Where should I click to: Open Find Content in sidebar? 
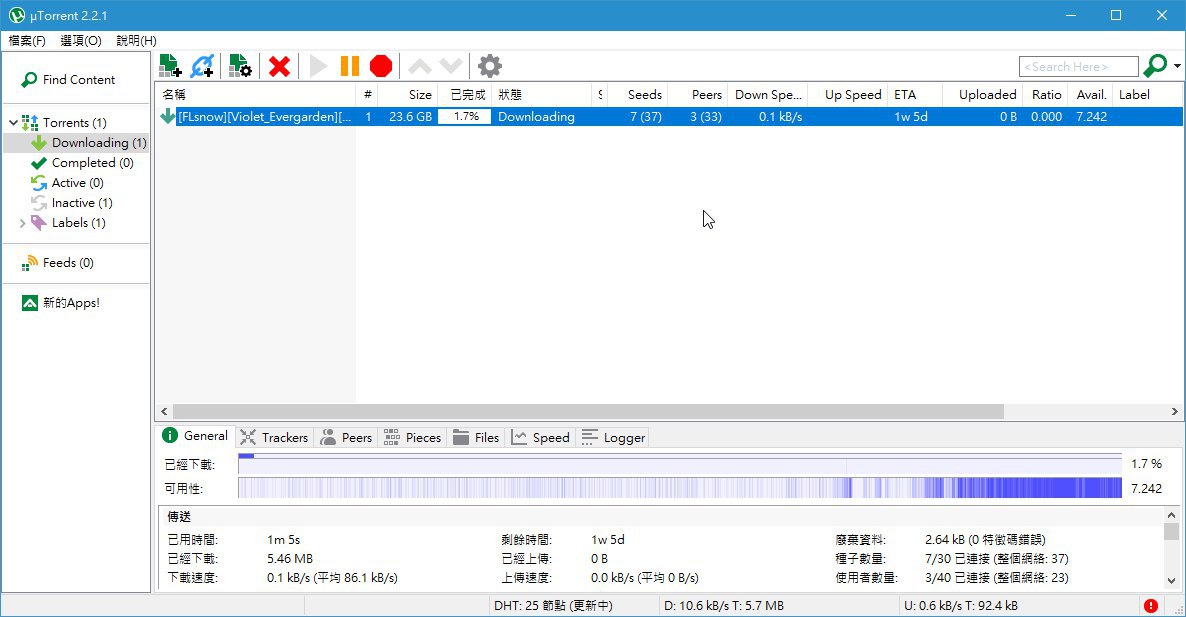click(x=69, y=79)
